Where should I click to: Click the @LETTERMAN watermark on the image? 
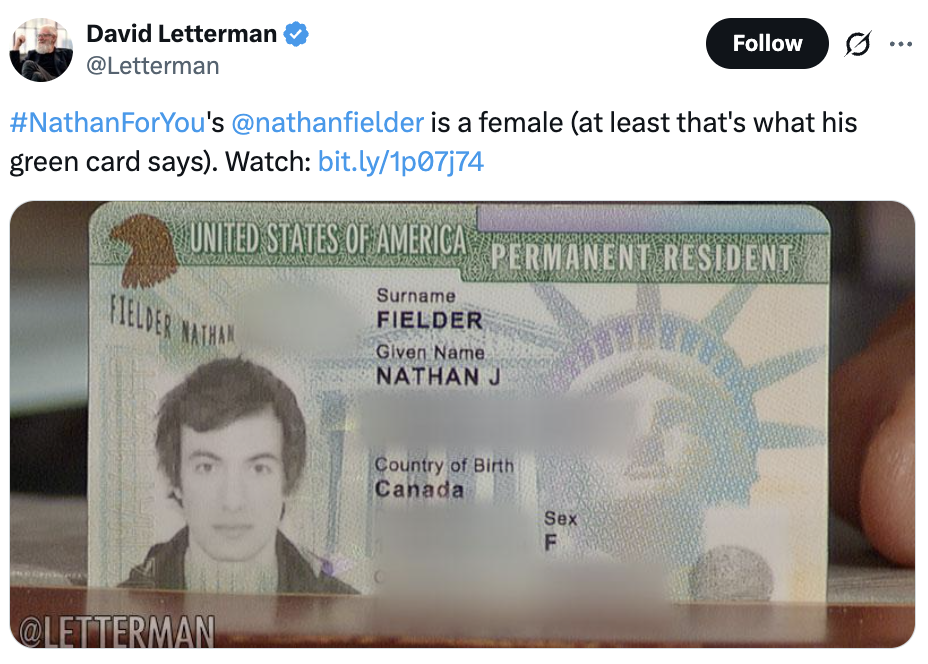(117, 631)
